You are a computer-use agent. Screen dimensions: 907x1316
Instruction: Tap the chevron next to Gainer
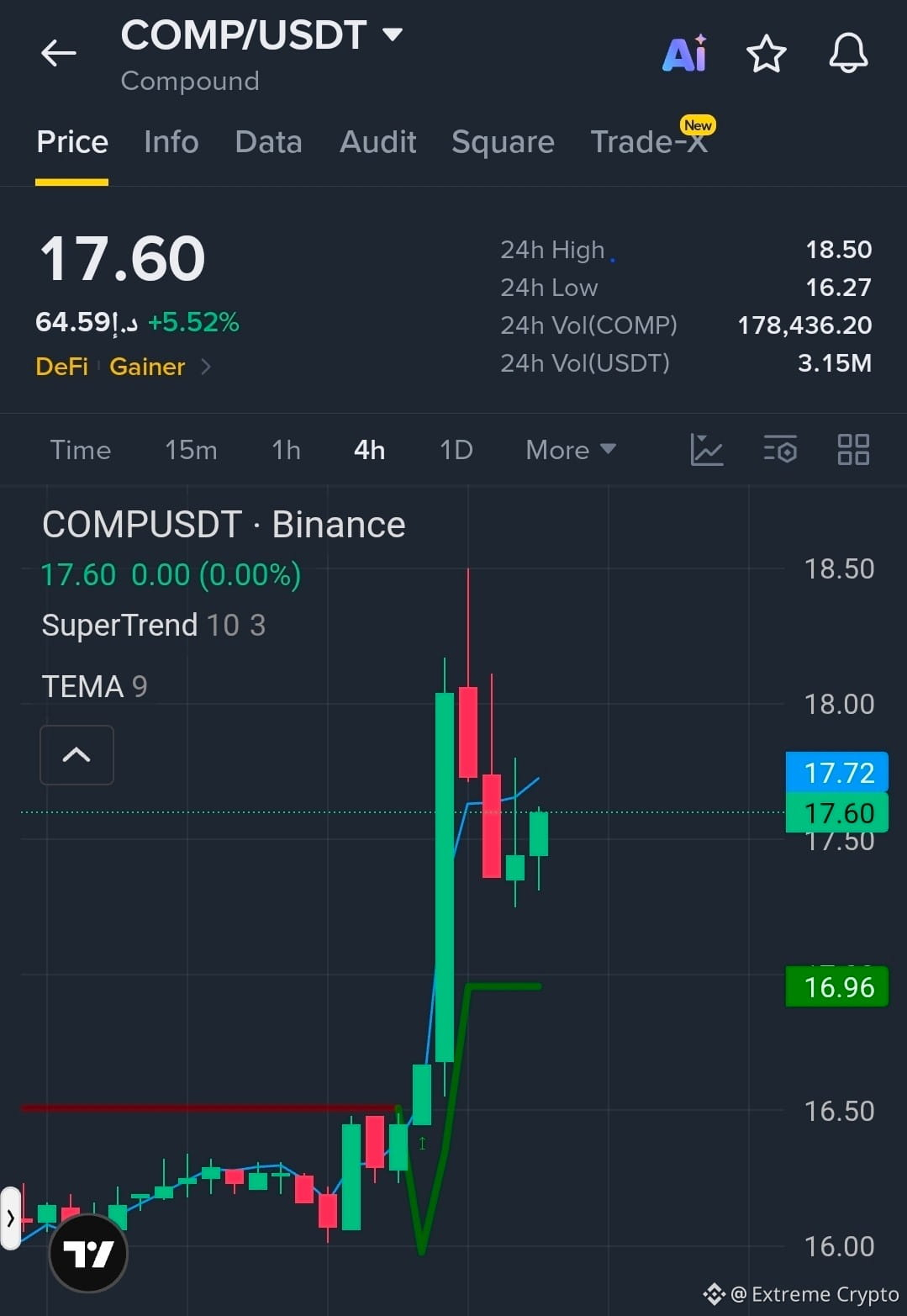coord(206,367)
